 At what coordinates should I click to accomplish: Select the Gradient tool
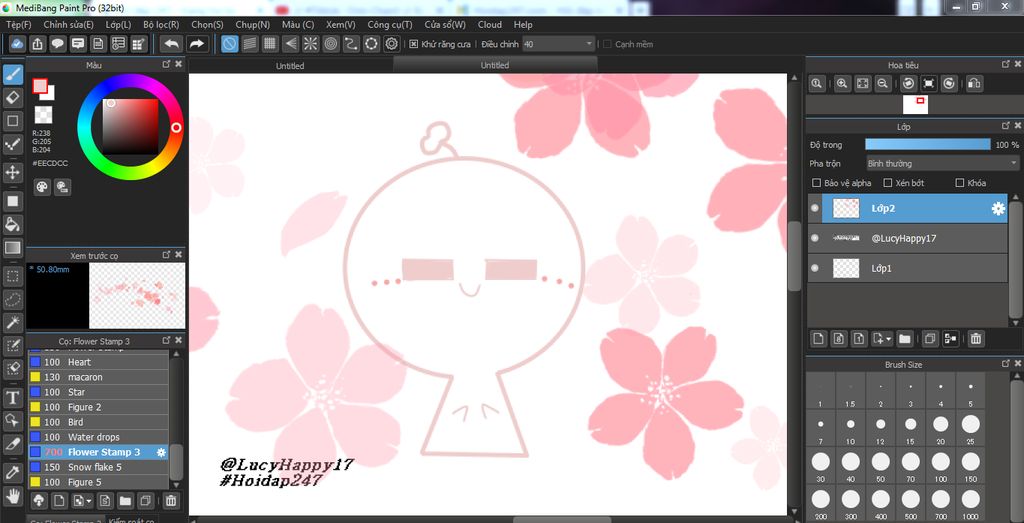13,248
